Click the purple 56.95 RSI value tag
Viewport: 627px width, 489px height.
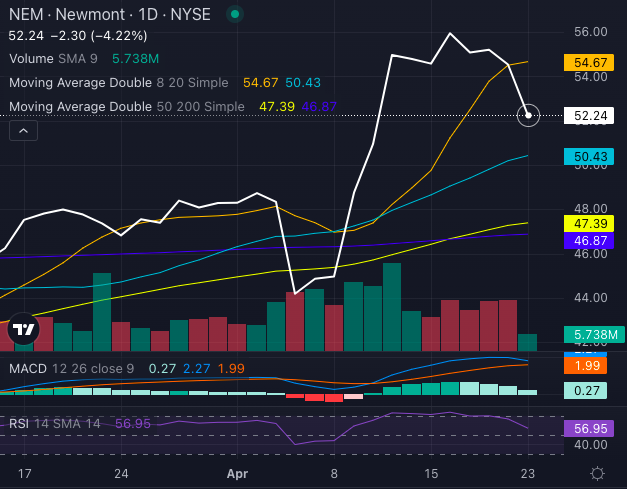pyautogui.click(x=591, y=428)
